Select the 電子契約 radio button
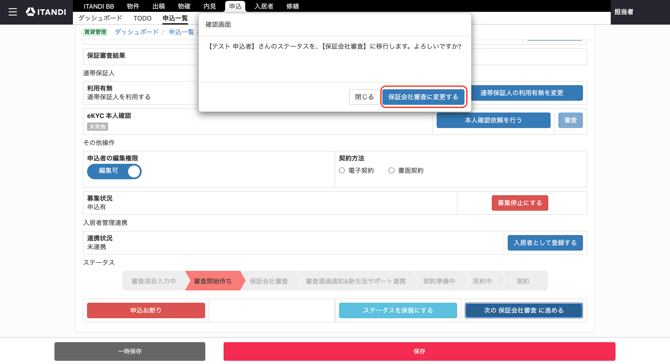The height and width of the screenshot is (364, 670). (342, 170)
